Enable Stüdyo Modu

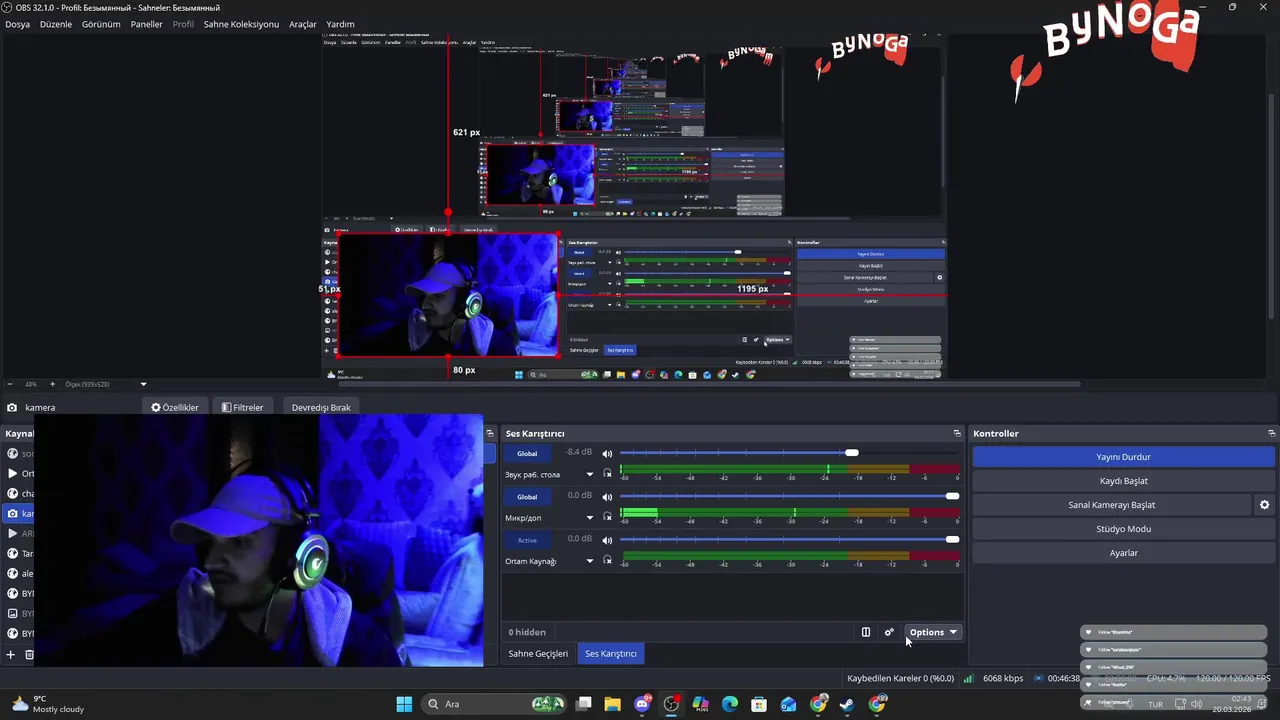pos(1123,529)
